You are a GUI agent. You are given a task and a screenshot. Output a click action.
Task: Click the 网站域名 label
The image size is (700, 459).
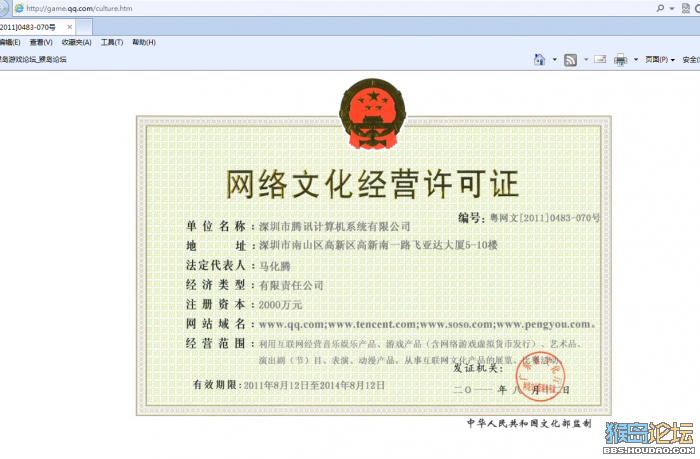[x=216, y=324]
